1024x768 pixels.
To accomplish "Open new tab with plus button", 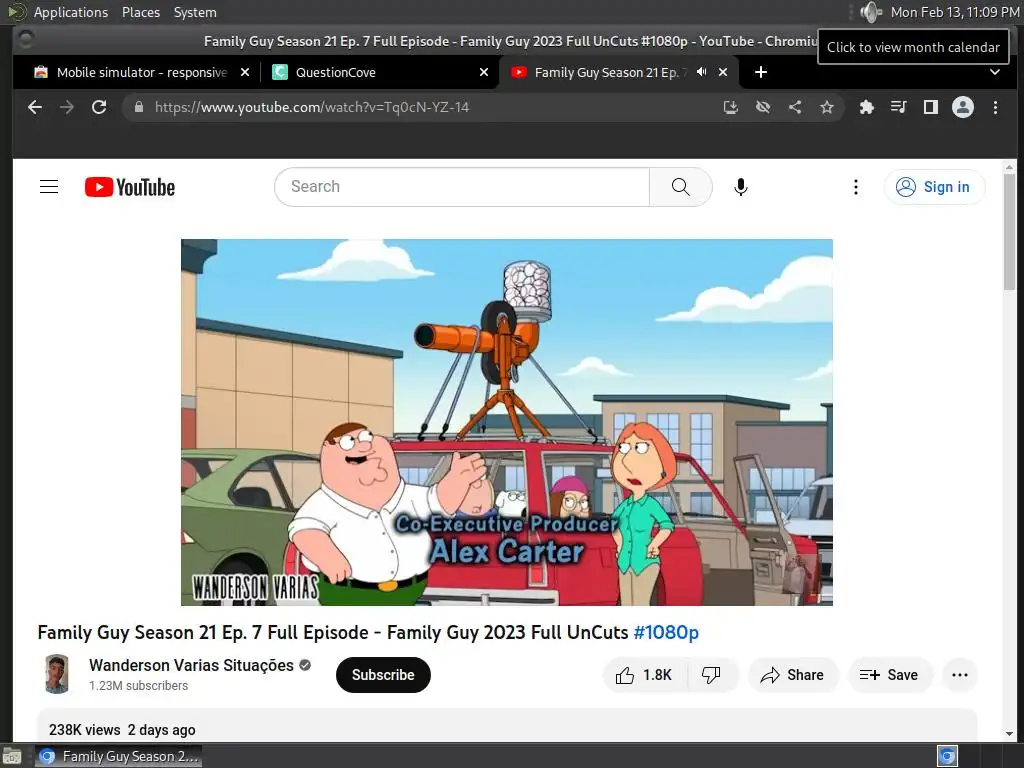I will click(x=761, y=72).
